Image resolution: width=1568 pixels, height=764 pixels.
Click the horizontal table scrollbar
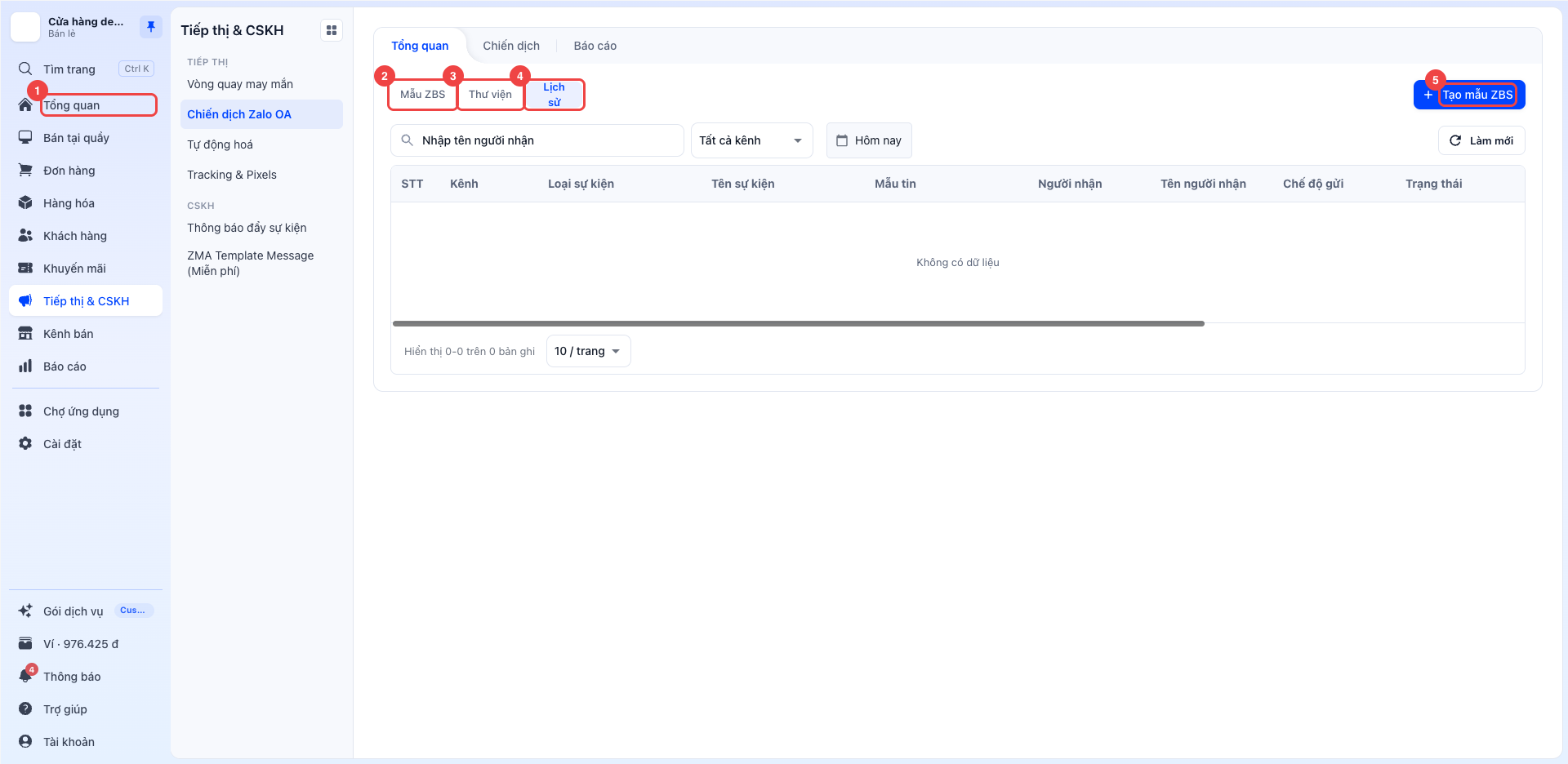[x=798, y=324]
